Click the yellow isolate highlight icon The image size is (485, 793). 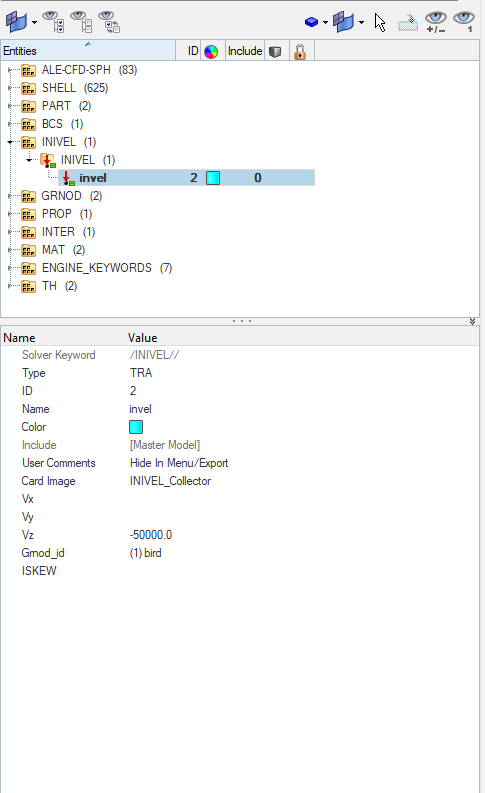pyautogui.click(x=408, y=22)
